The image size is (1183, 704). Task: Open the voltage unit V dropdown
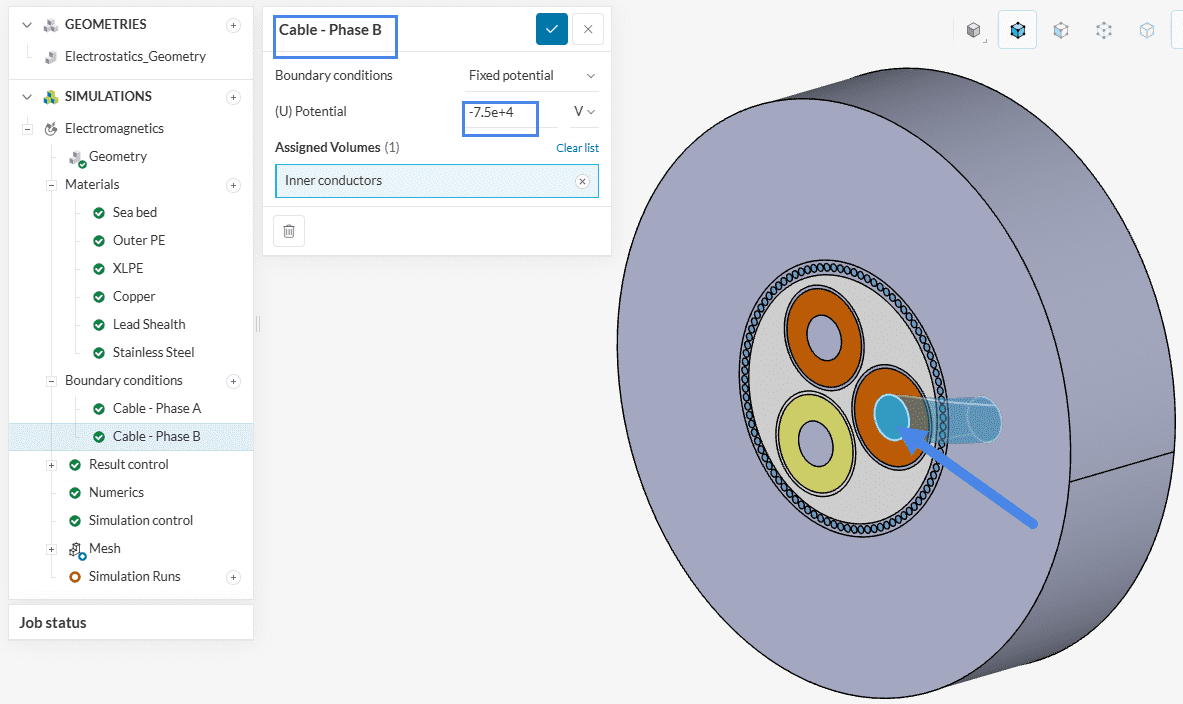(x=584, y=112)
